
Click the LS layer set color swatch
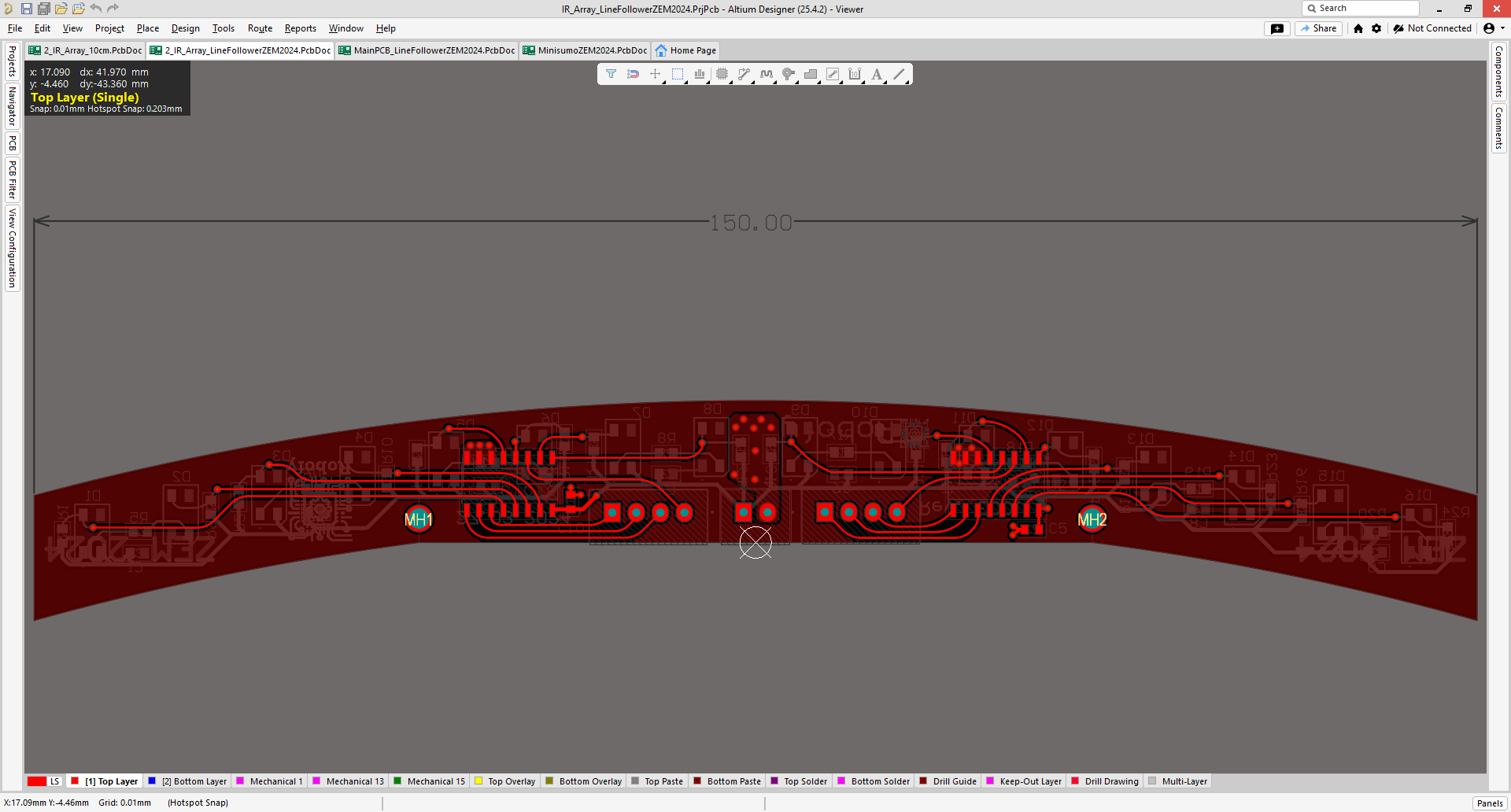37,781
